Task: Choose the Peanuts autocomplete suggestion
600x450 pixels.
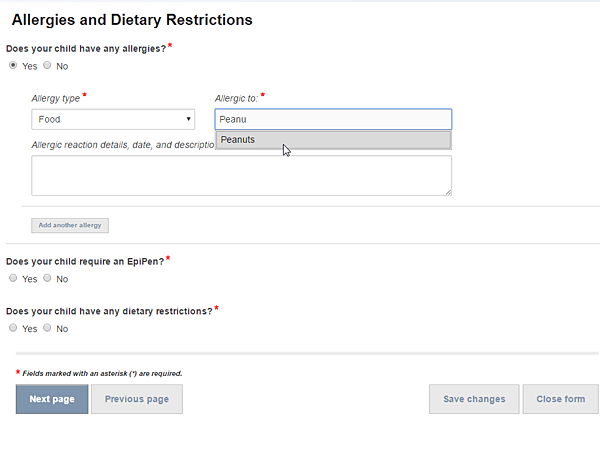Action: click(333, 140)
